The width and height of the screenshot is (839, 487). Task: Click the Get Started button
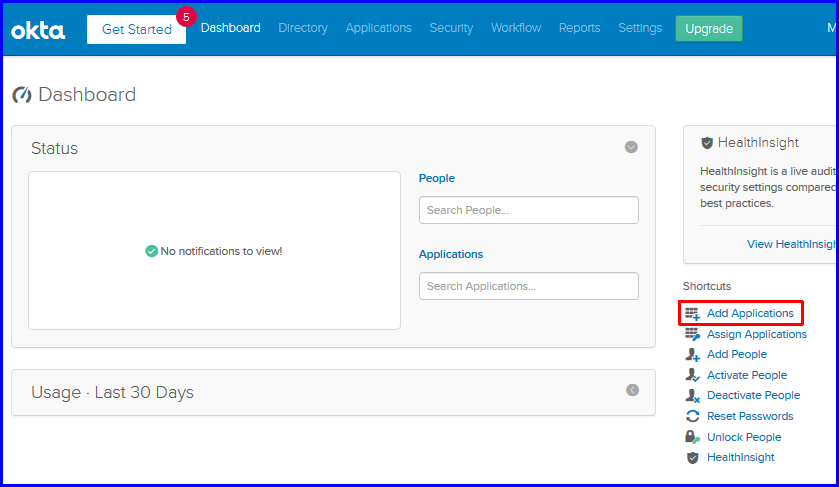coord(136,29)
